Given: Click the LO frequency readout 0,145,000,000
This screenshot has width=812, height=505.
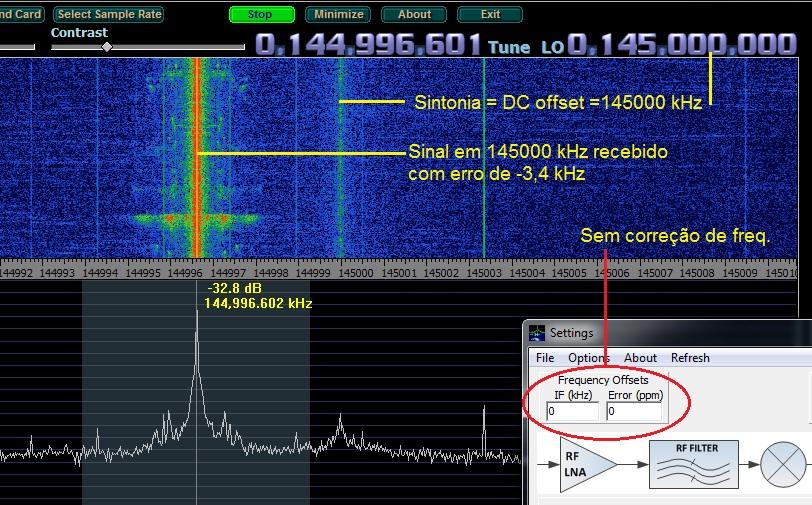Looking at the screenshot, I should click(x=682, y=45).
